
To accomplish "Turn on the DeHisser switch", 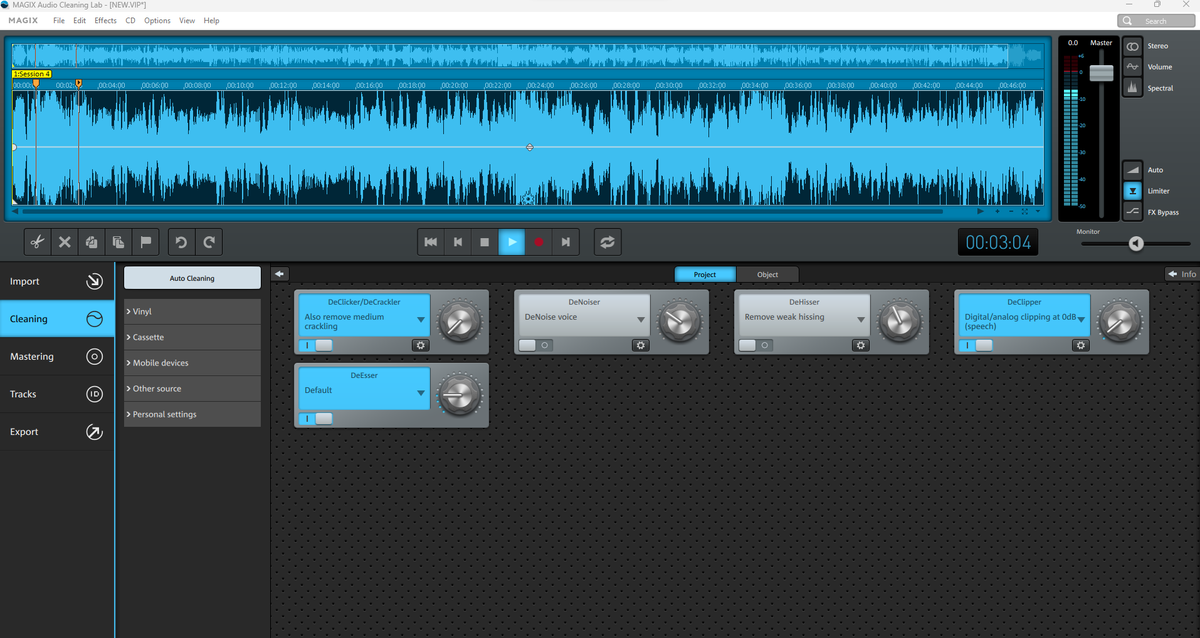I will tap(757, 345).
